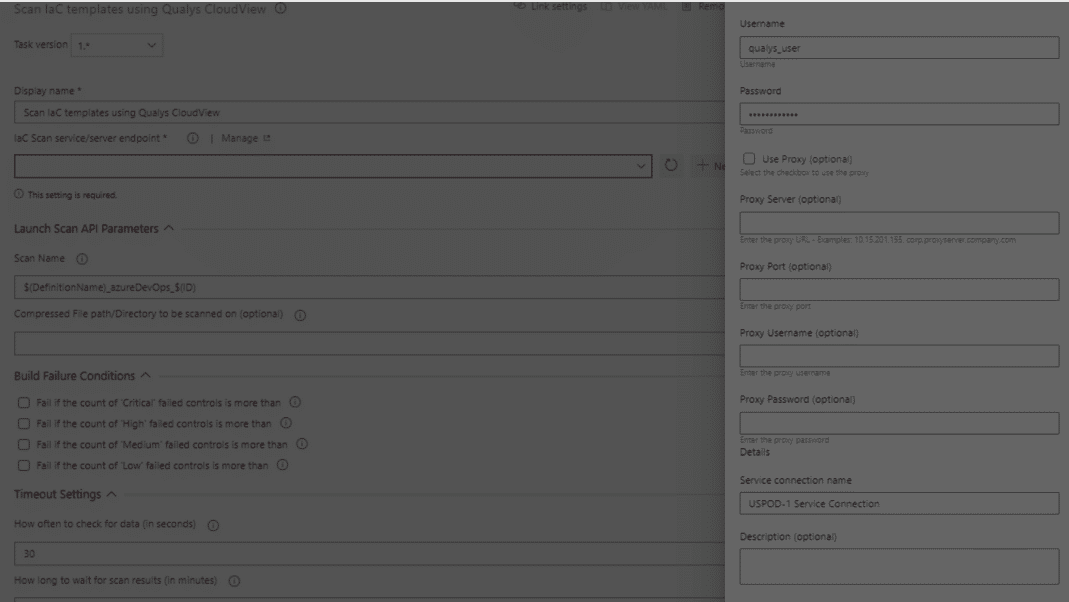This screenshot has width=1069, height=602.
Task: Click the Proxy Port (optional) field
Action: [x=899, y=289]
